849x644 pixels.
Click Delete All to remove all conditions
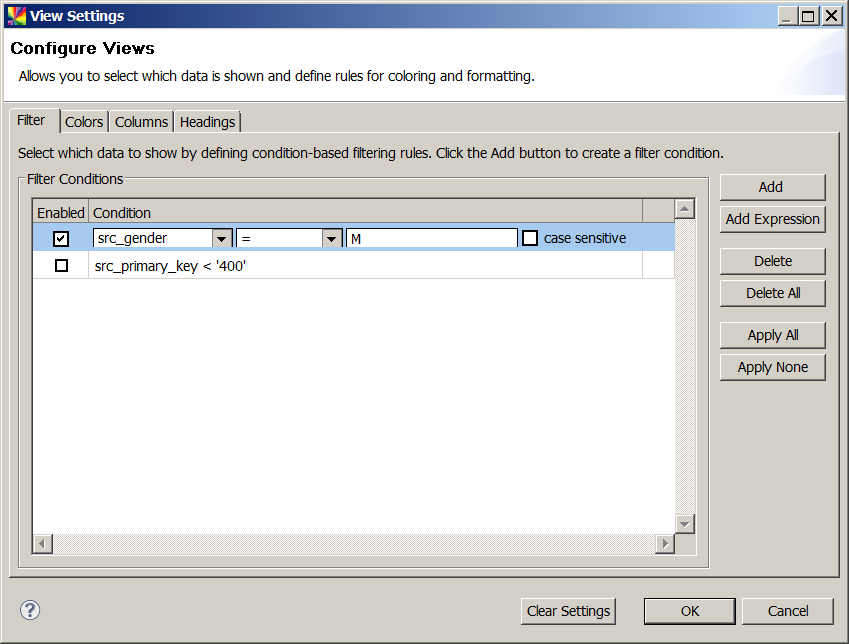click(x=771, y=293)
